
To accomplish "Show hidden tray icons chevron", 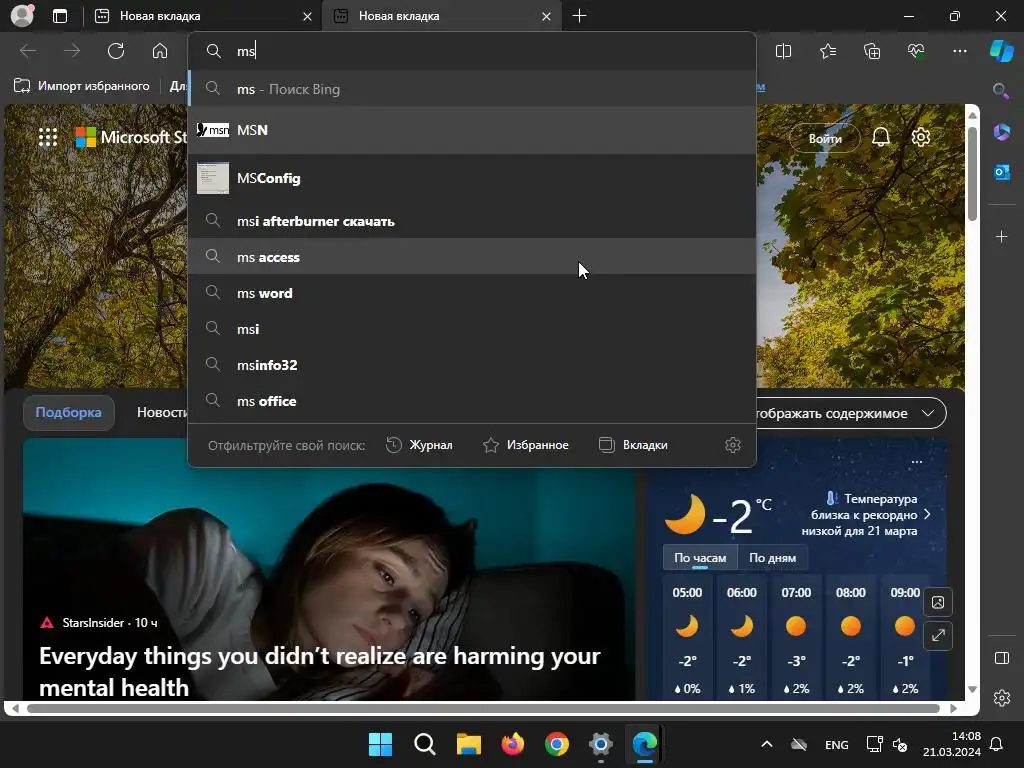I will tap(767, 744).
